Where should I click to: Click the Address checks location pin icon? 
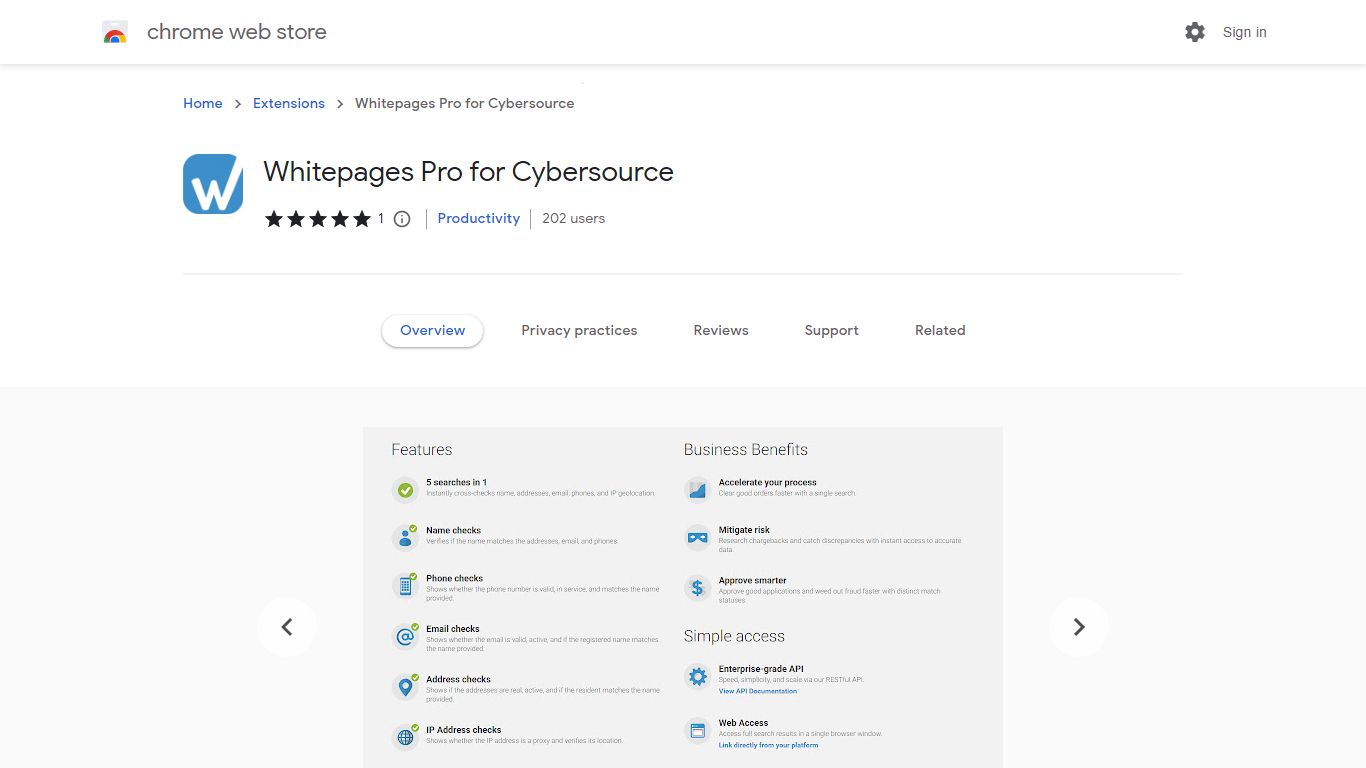[405, 687]
